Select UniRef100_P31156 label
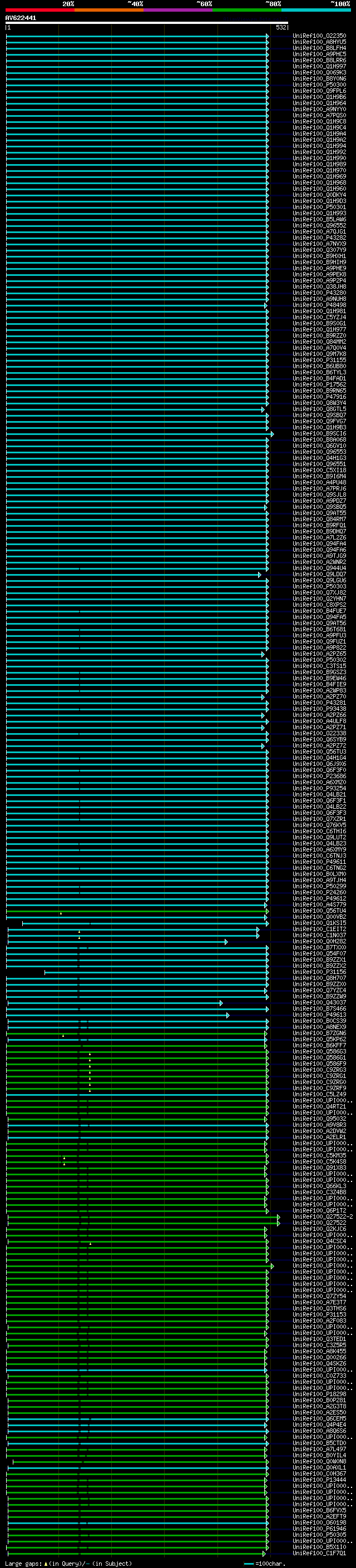This screenshot has width=356, height=1568. click(x=319, y=972)
